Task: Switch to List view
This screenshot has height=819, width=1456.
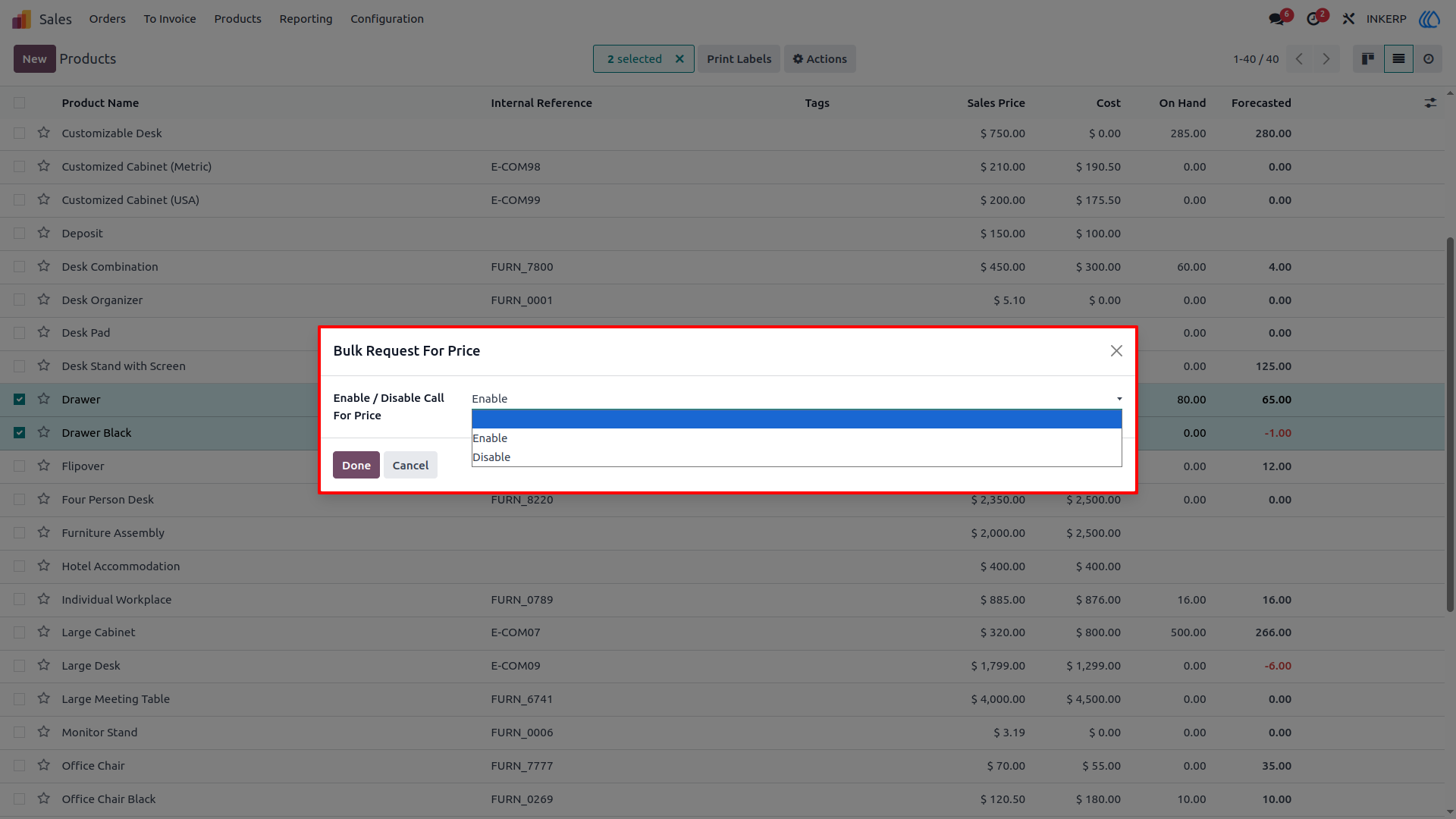Action: pyautogui.click(x=1398, y=59)
